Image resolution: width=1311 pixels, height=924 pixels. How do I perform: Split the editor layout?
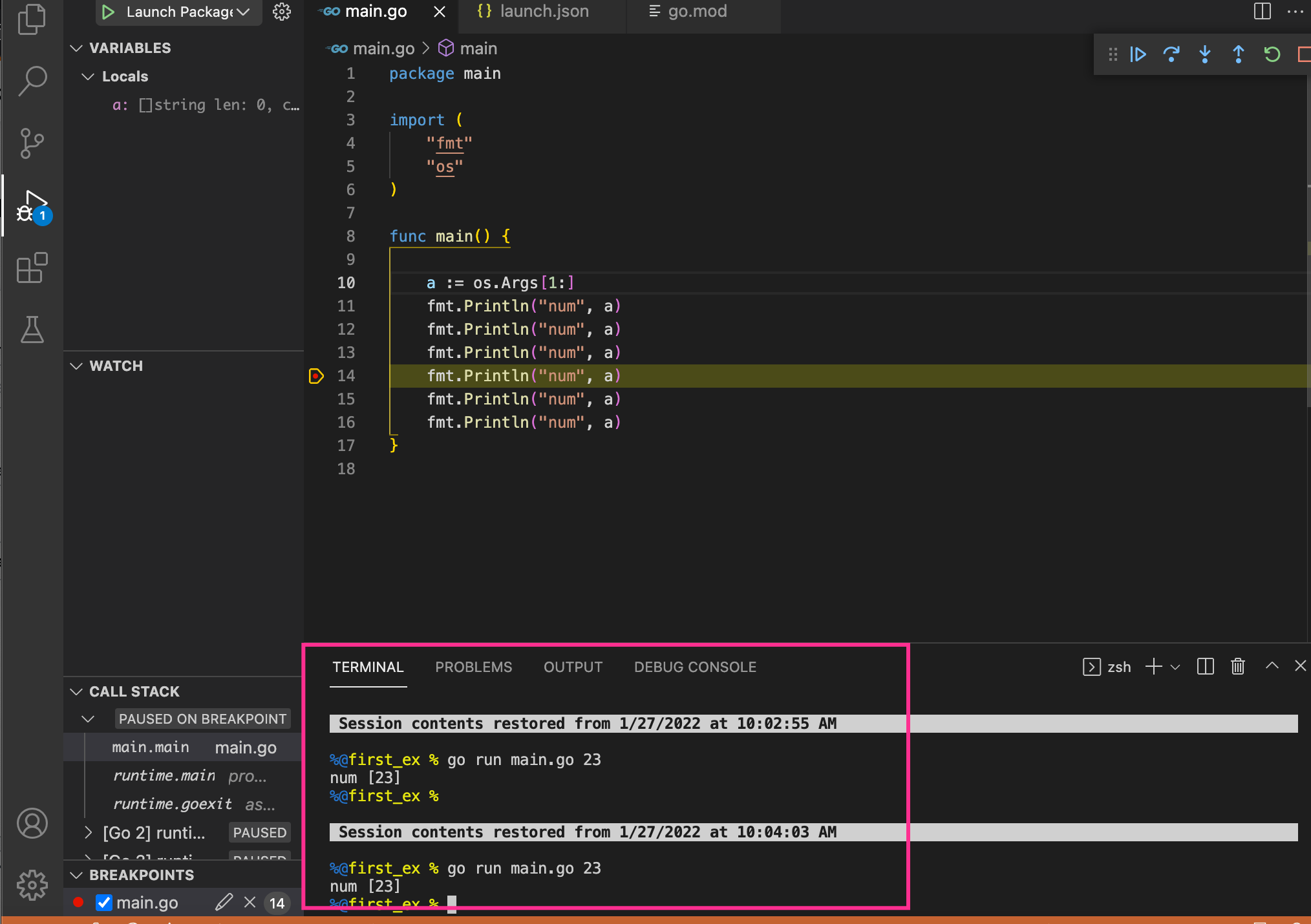click(x=1263, y=12)
